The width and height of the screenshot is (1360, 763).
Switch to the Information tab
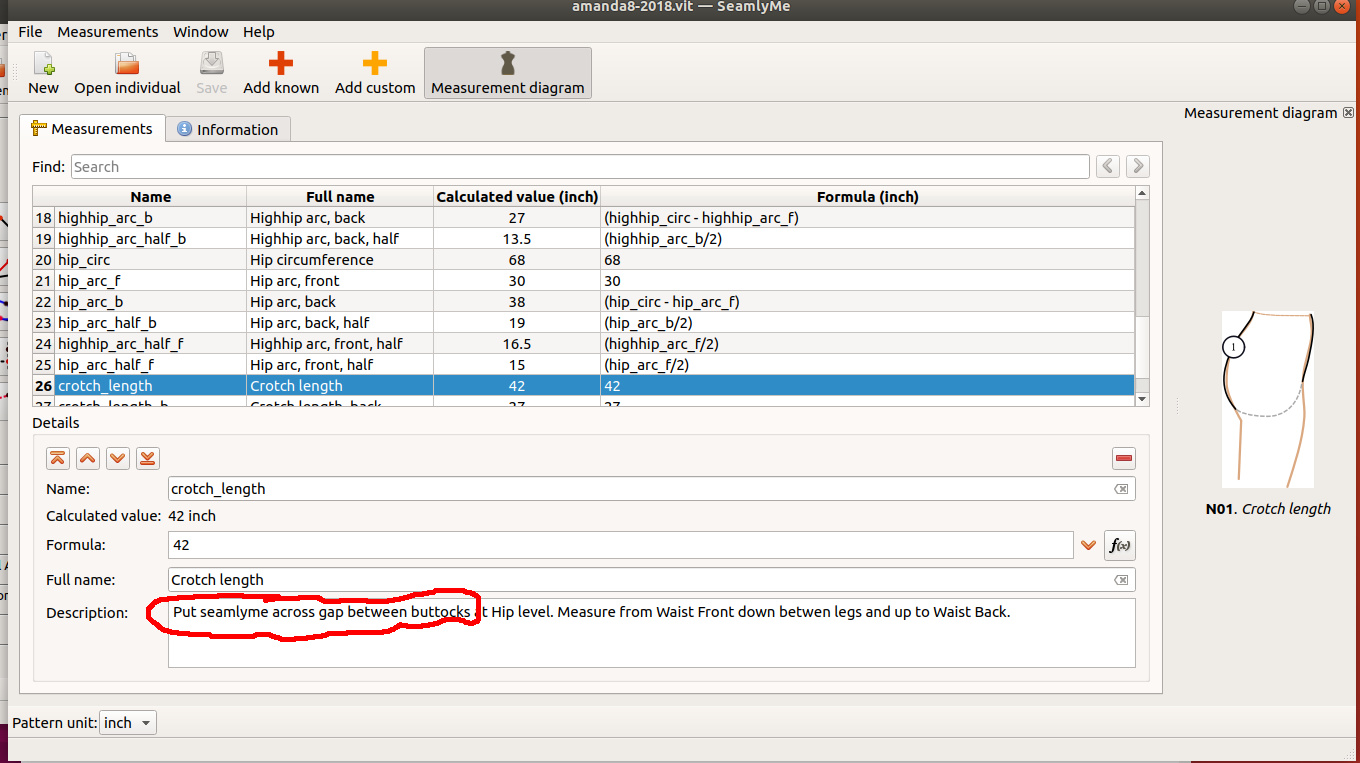click(228, 130)
